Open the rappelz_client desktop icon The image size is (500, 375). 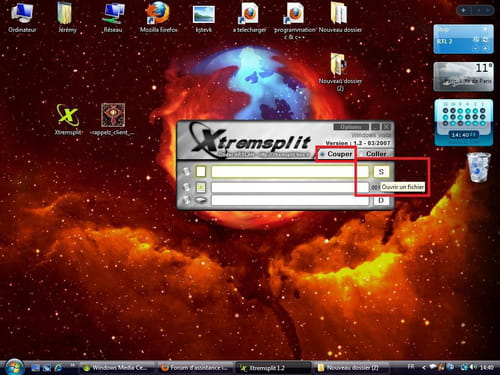click(x=113, y=119)
